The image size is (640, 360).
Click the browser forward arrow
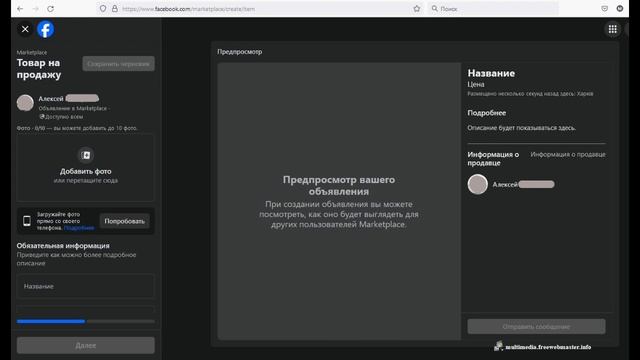click(x=36, y=9)
